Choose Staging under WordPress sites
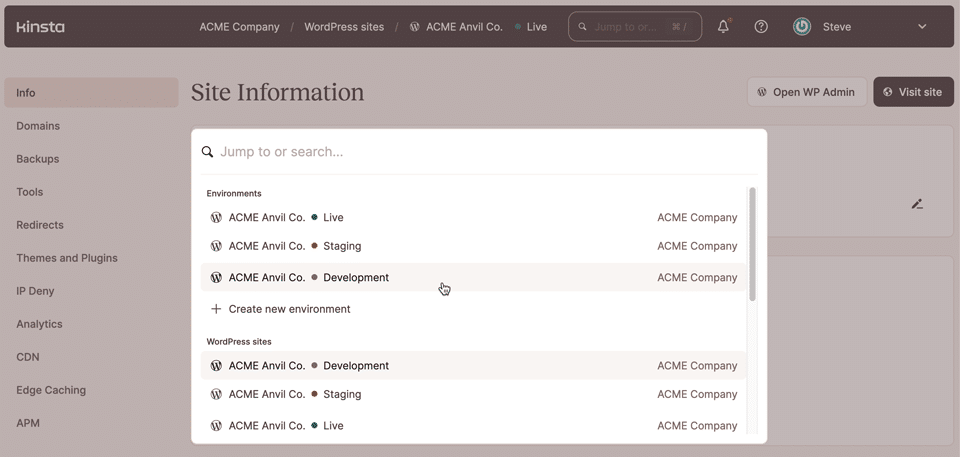Screen dimensions: 960x457 473,395
